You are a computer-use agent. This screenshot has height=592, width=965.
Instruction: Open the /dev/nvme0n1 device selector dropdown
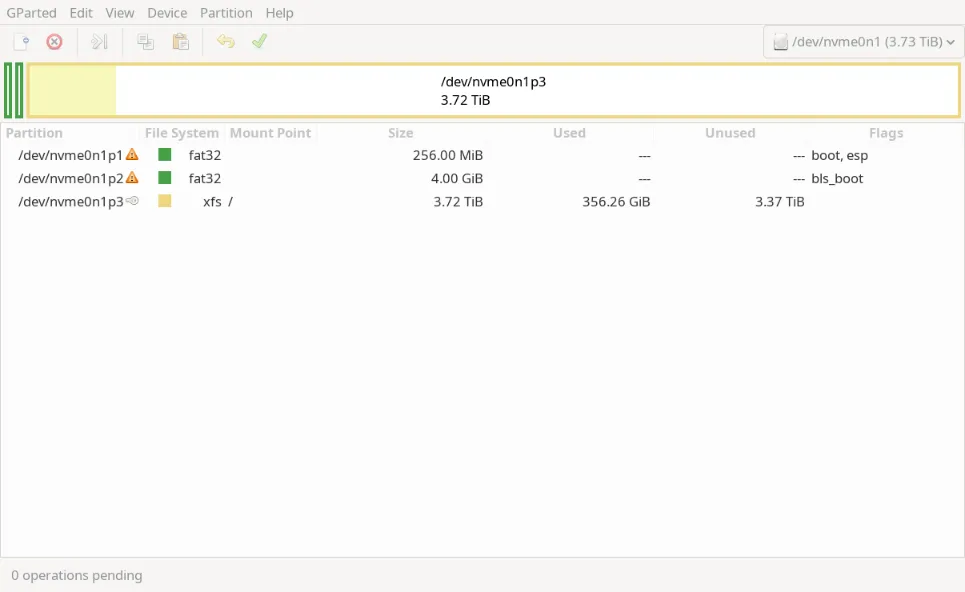(863, 42)
